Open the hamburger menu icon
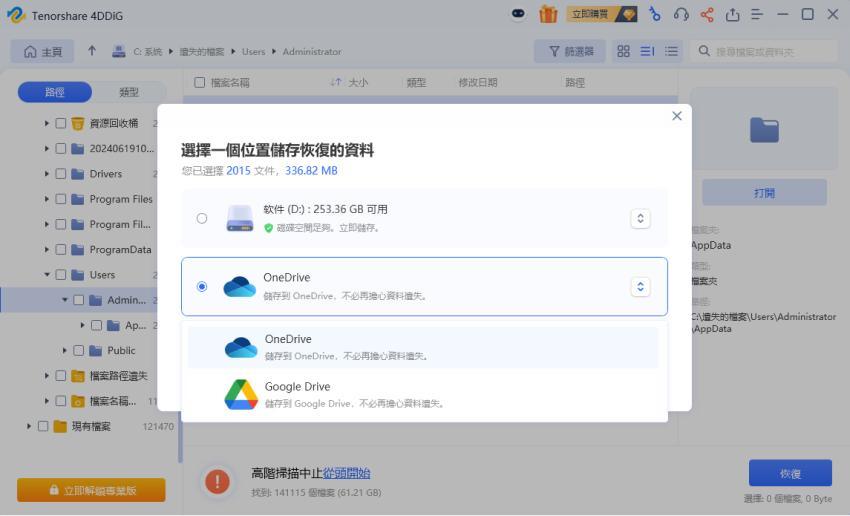850x516 pixels. 757,15
